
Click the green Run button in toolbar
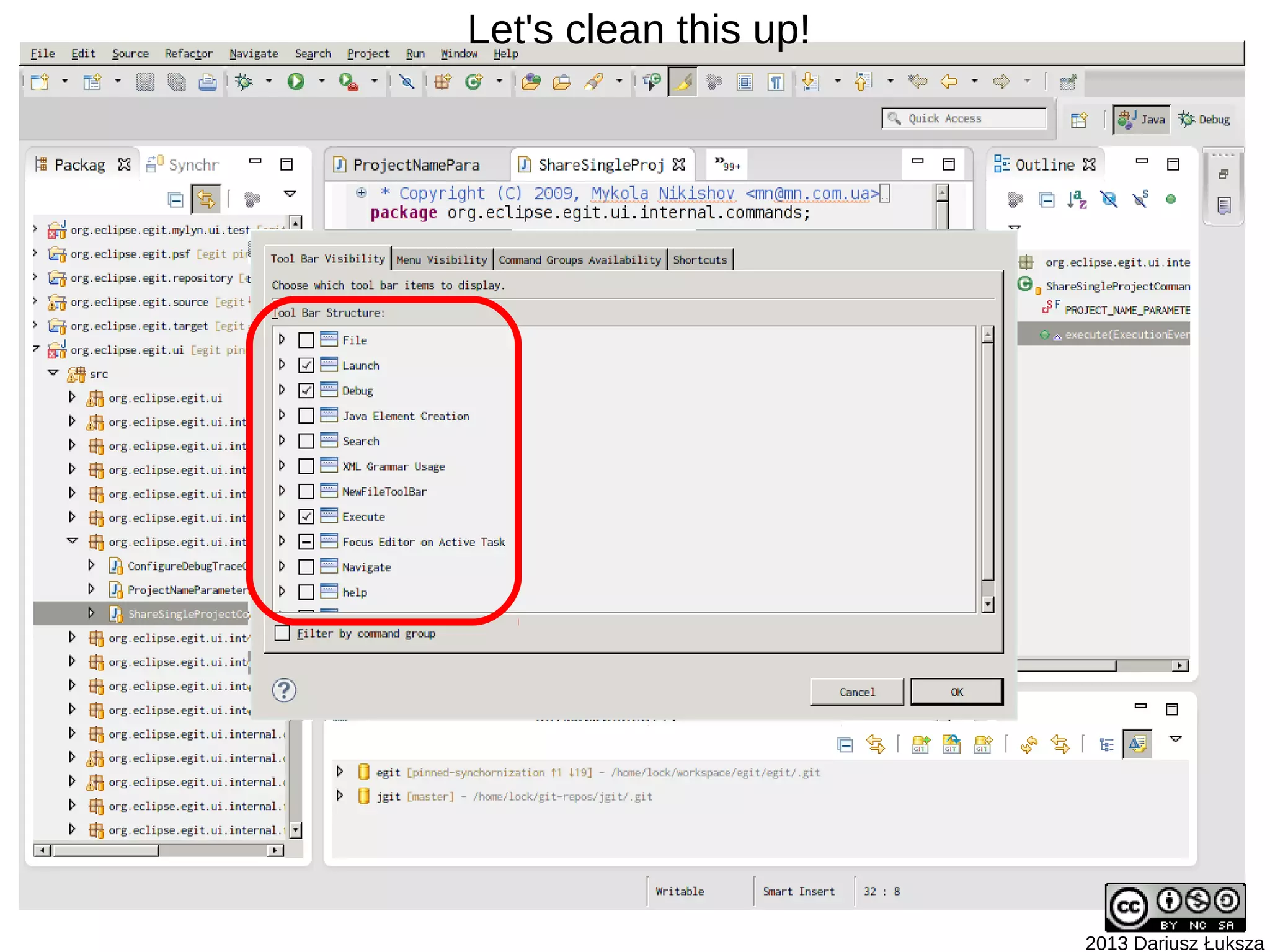(296, 82)
